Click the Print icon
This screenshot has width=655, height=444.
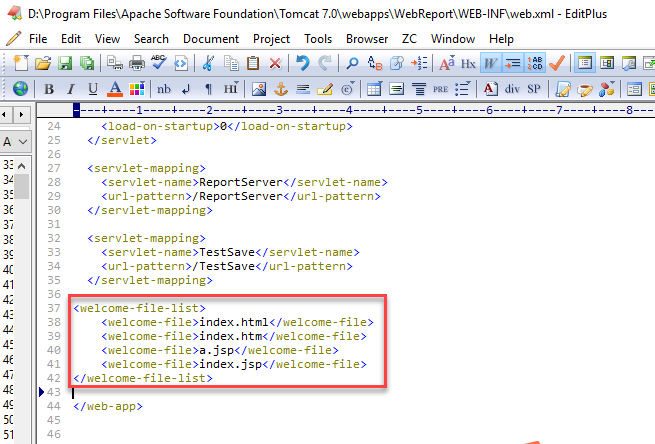(x=137, y=63)
